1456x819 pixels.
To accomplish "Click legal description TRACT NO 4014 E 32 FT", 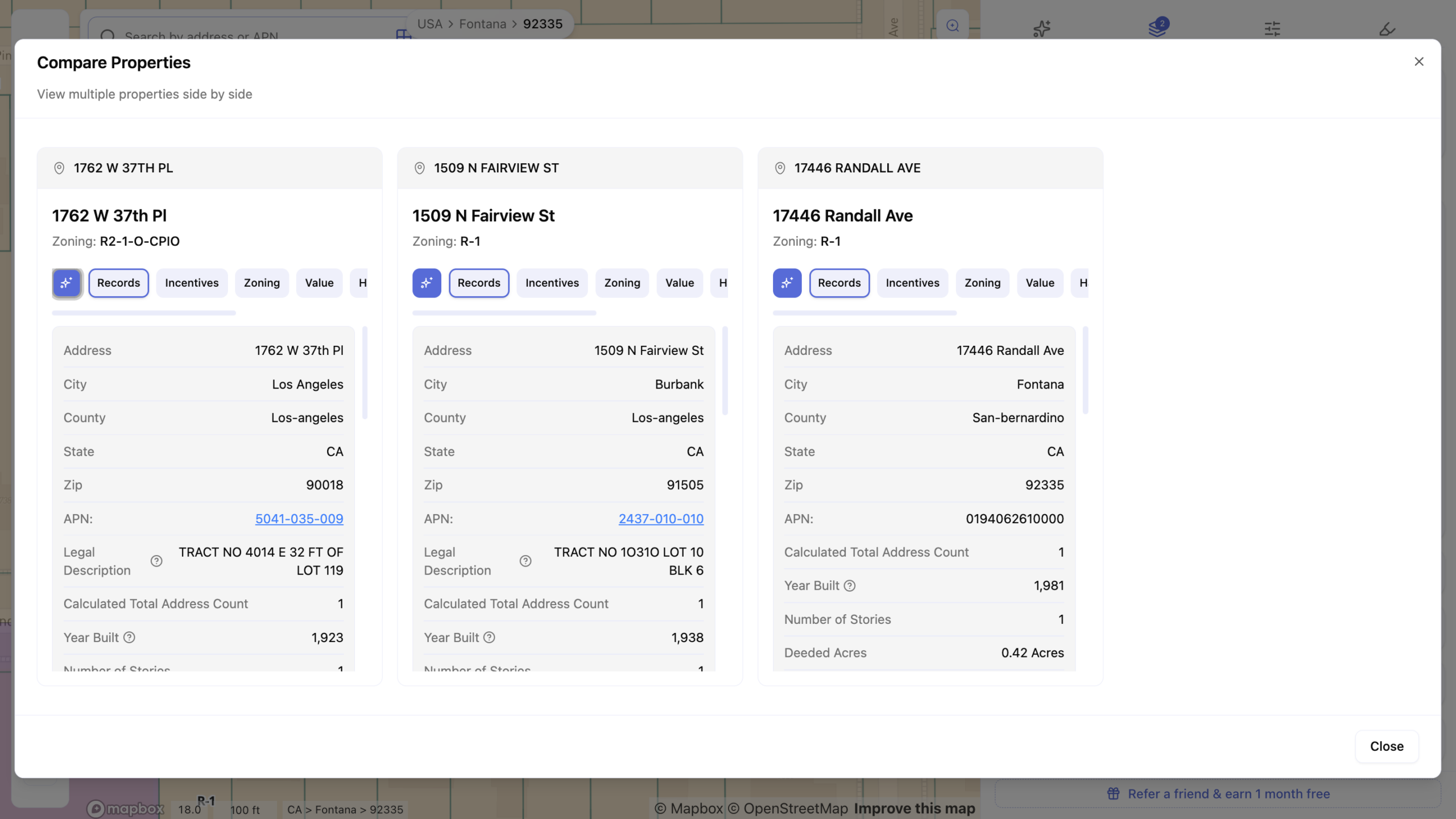I will (260, 561).
